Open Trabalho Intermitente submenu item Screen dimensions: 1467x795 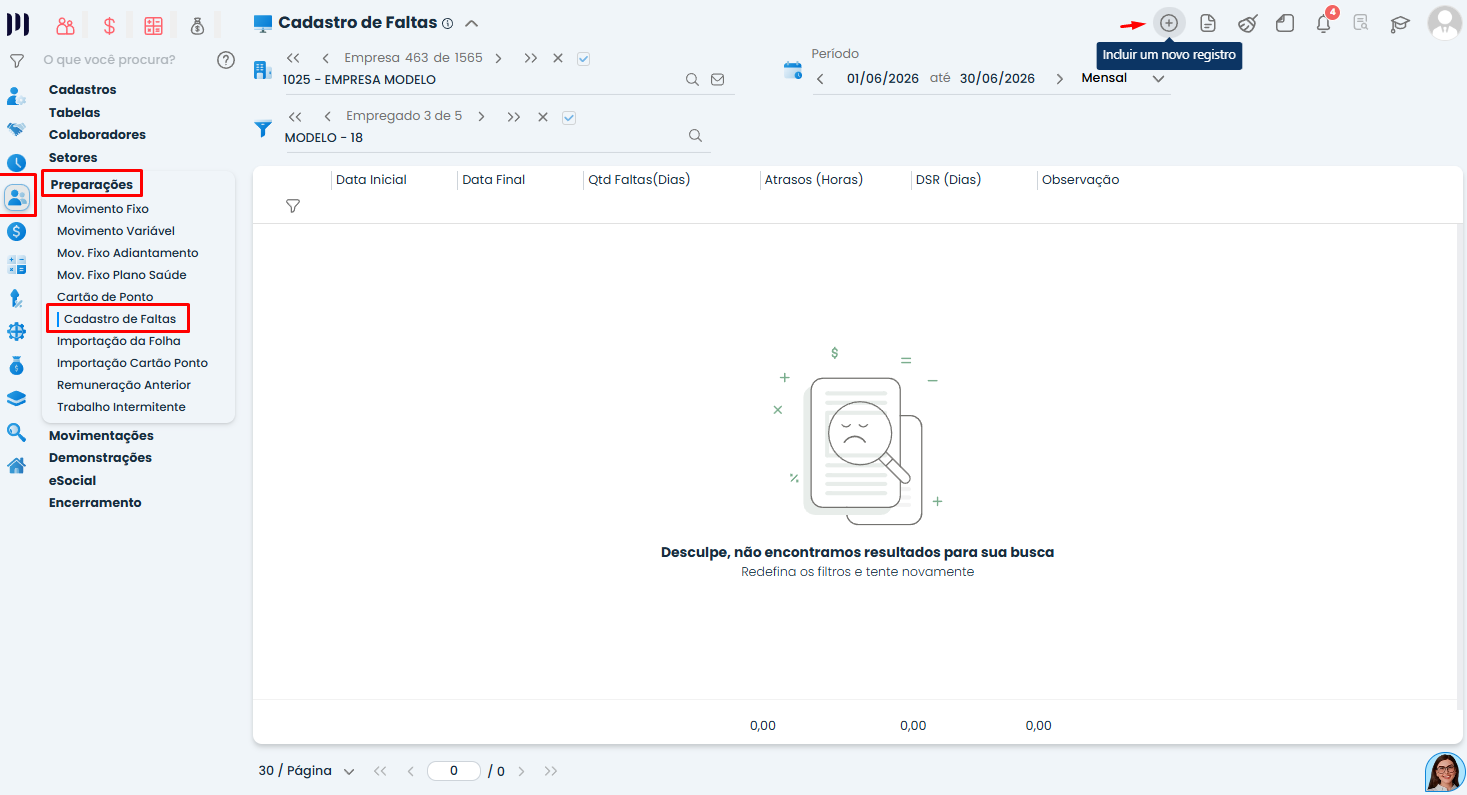click(x=121, y=407)
